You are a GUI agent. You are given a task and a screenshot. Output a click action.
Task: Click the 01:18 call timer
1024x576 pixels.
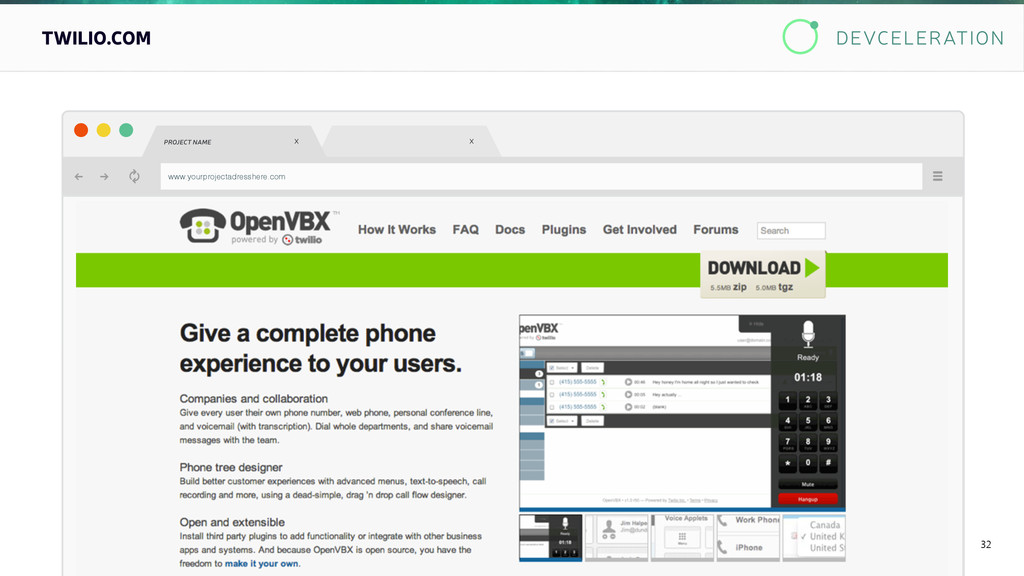(808, 377)
